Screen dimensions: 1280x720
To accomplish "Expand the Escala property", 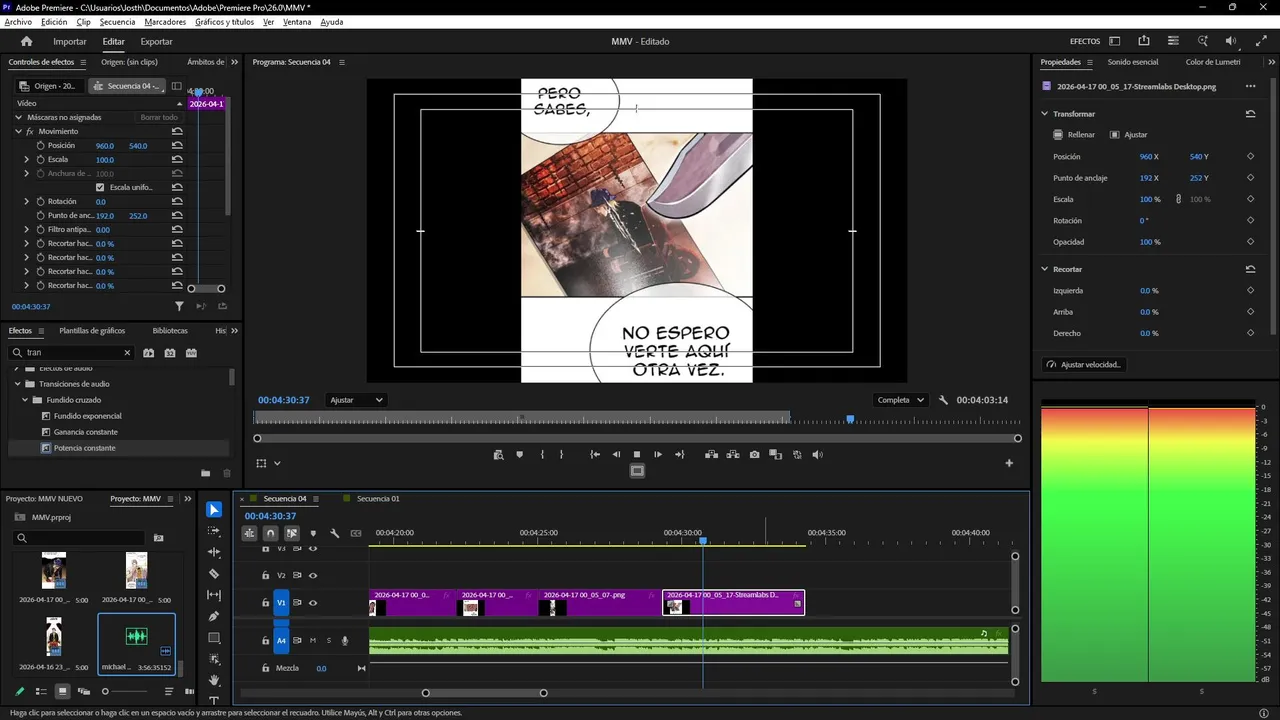I will click(x=27, y=159).
